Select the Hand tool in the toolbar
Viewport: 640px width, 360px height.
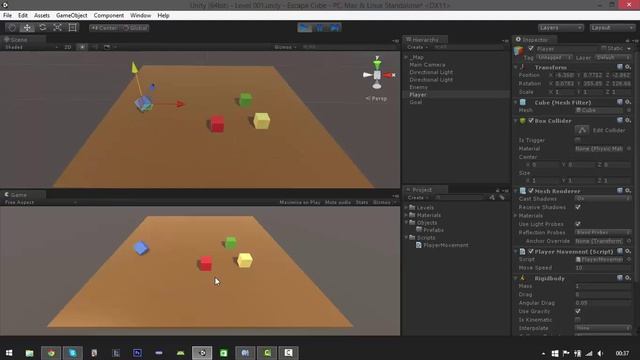click(x=12, y=28)
